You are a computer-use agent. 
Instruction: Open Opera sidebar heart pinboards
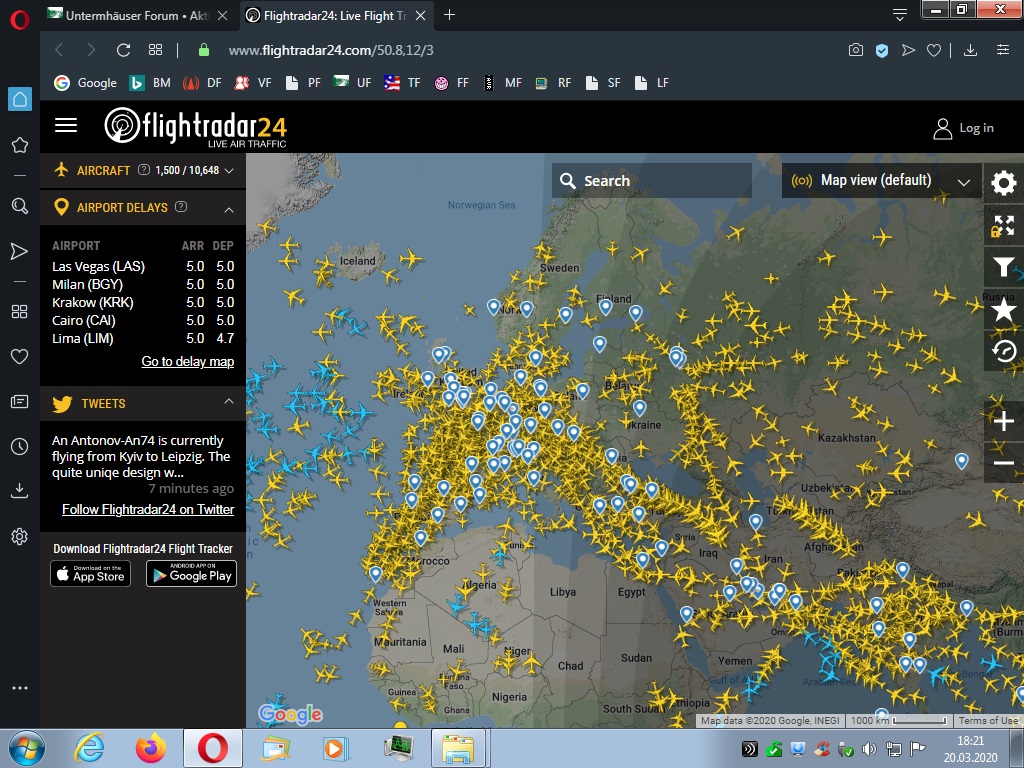20,356
